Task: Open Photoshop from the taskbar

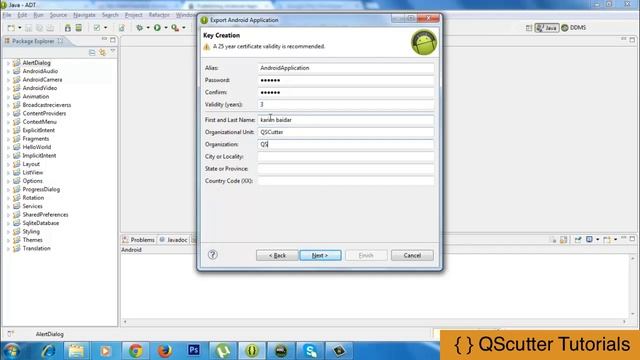Action: 194,350
